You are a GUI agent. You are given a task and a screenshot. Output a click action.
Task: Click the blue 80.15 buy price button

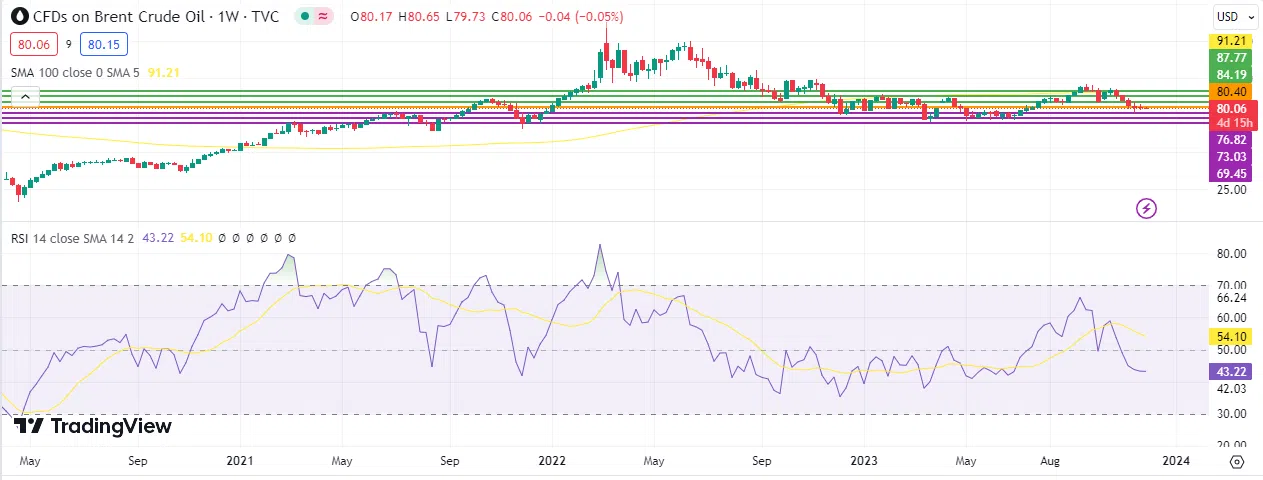point(106,44)
